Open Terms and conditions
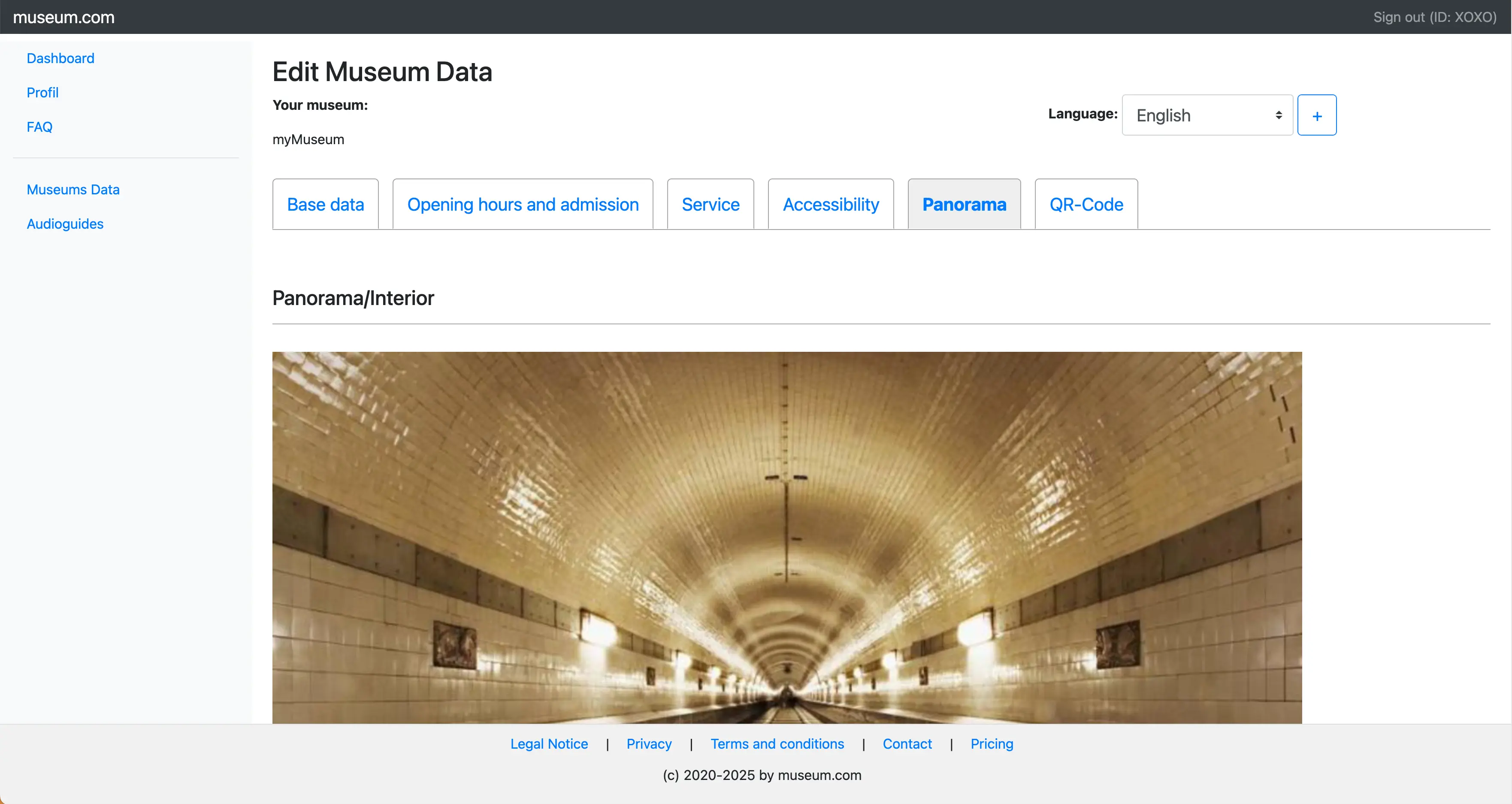The height and width of the screenshot is (804, 1512). [777, 744]
